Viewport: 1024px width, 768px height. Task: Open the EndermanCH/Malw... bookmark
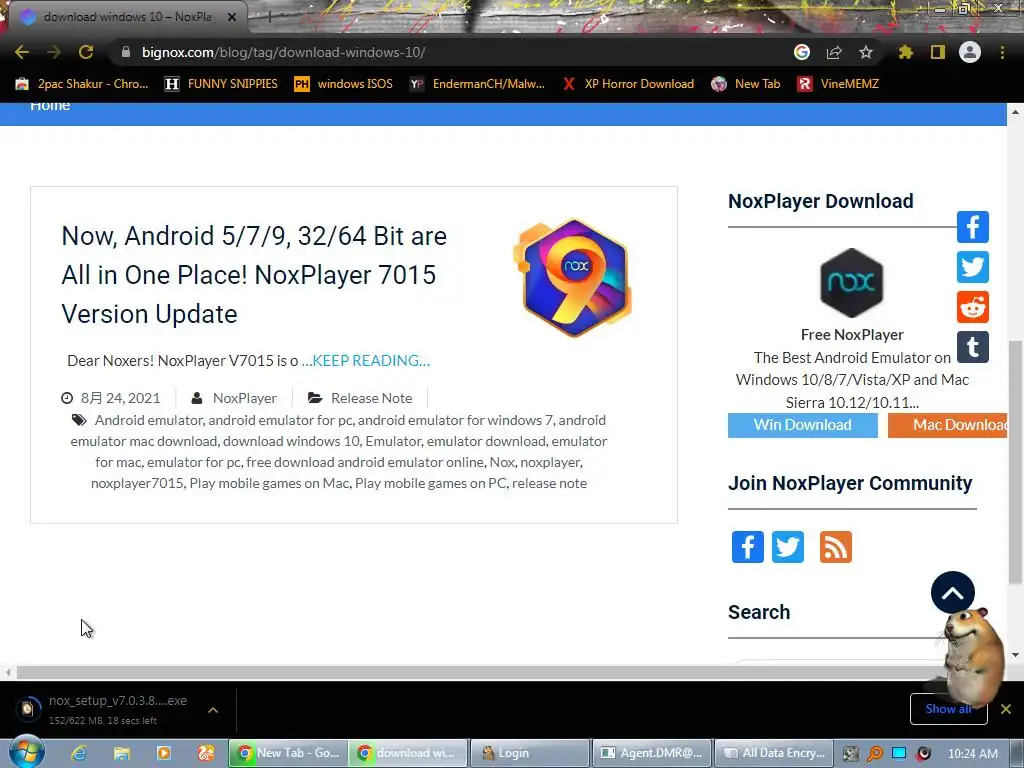pyautogui.click(x=477, y=84)
